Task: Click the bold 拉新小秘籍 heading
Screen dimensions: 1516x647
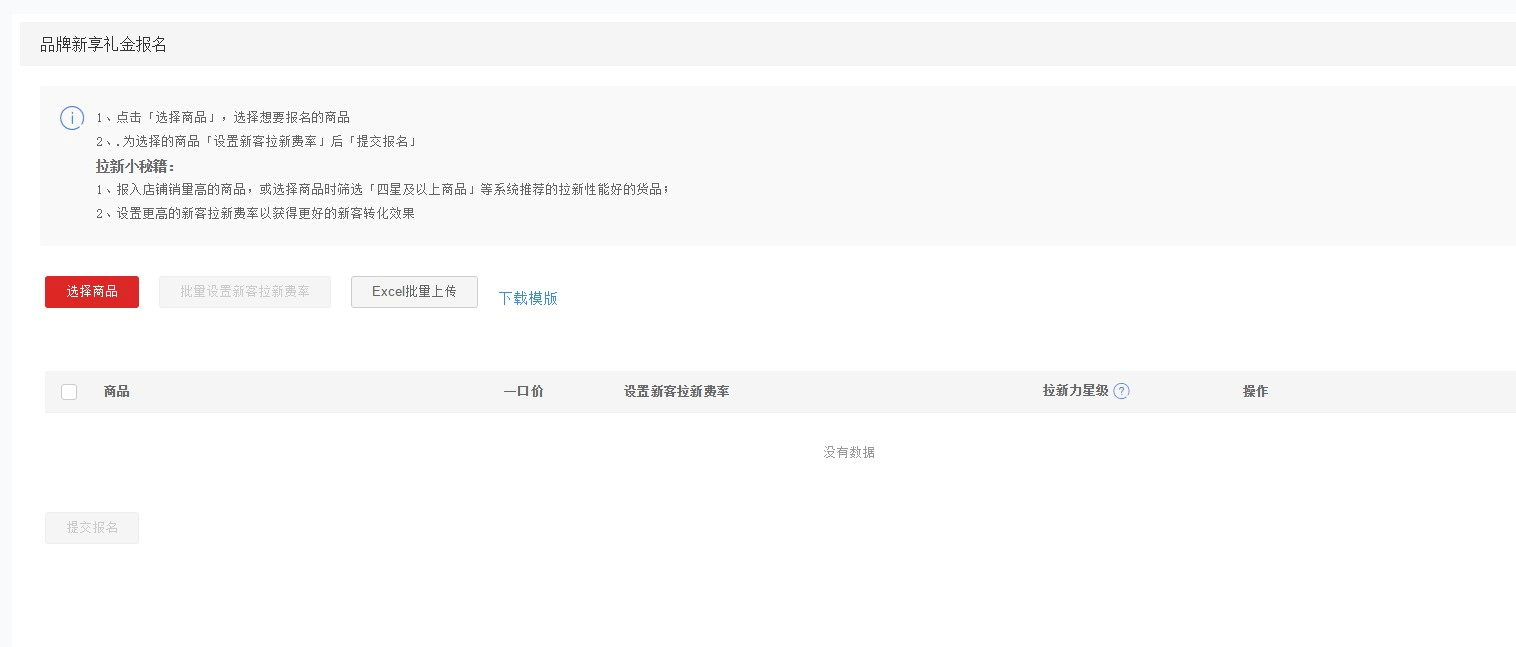Action: click(135, 166)
